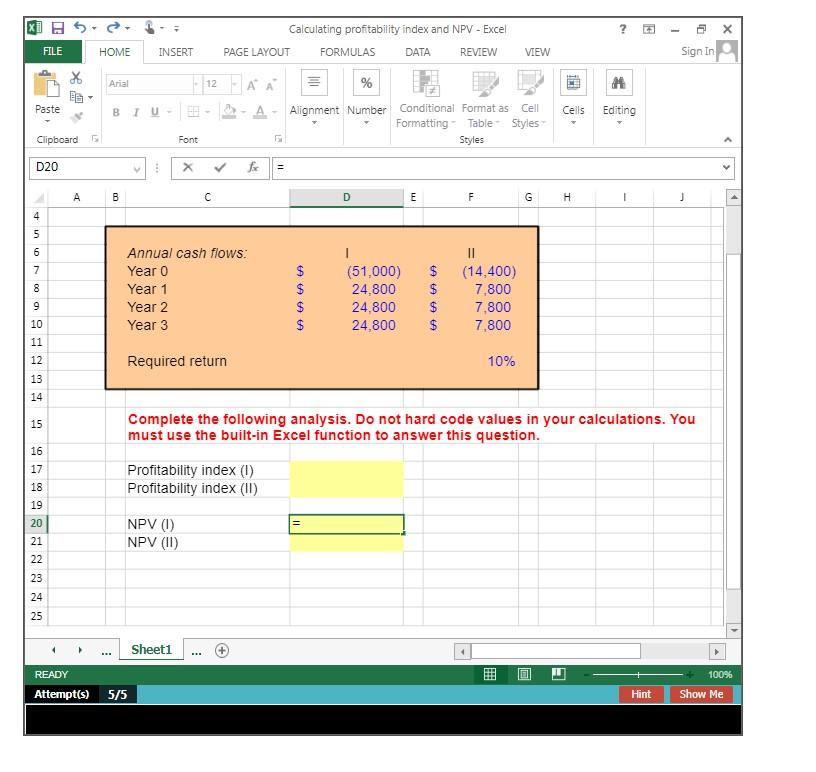816x772 pixels.
Task: Select the Sheet1 tab
Action: click(151, 649)
